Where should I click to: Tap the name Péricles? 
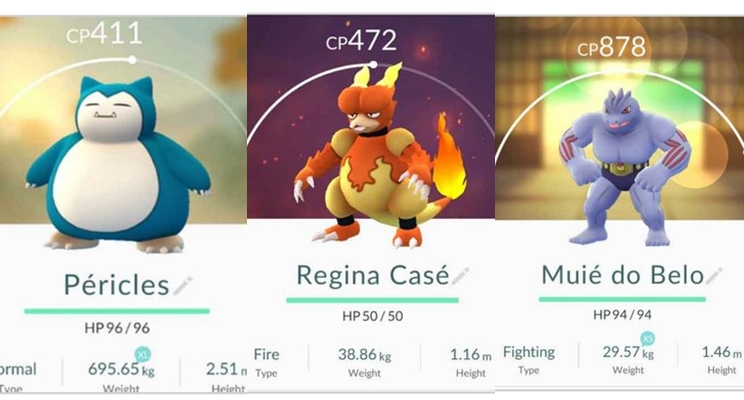tap(117, 285)
